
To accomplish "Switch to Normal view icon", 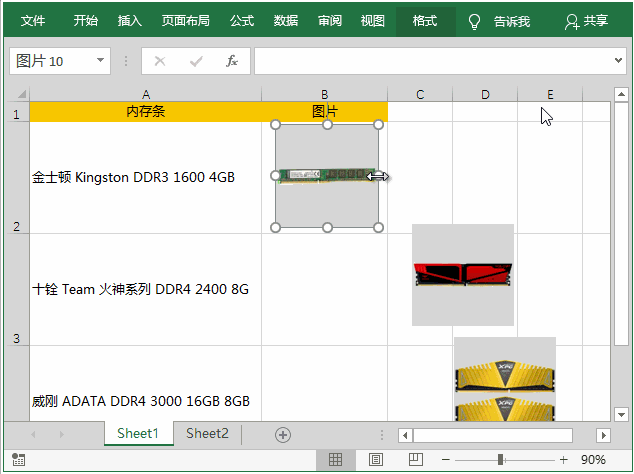I will point(335,460).
